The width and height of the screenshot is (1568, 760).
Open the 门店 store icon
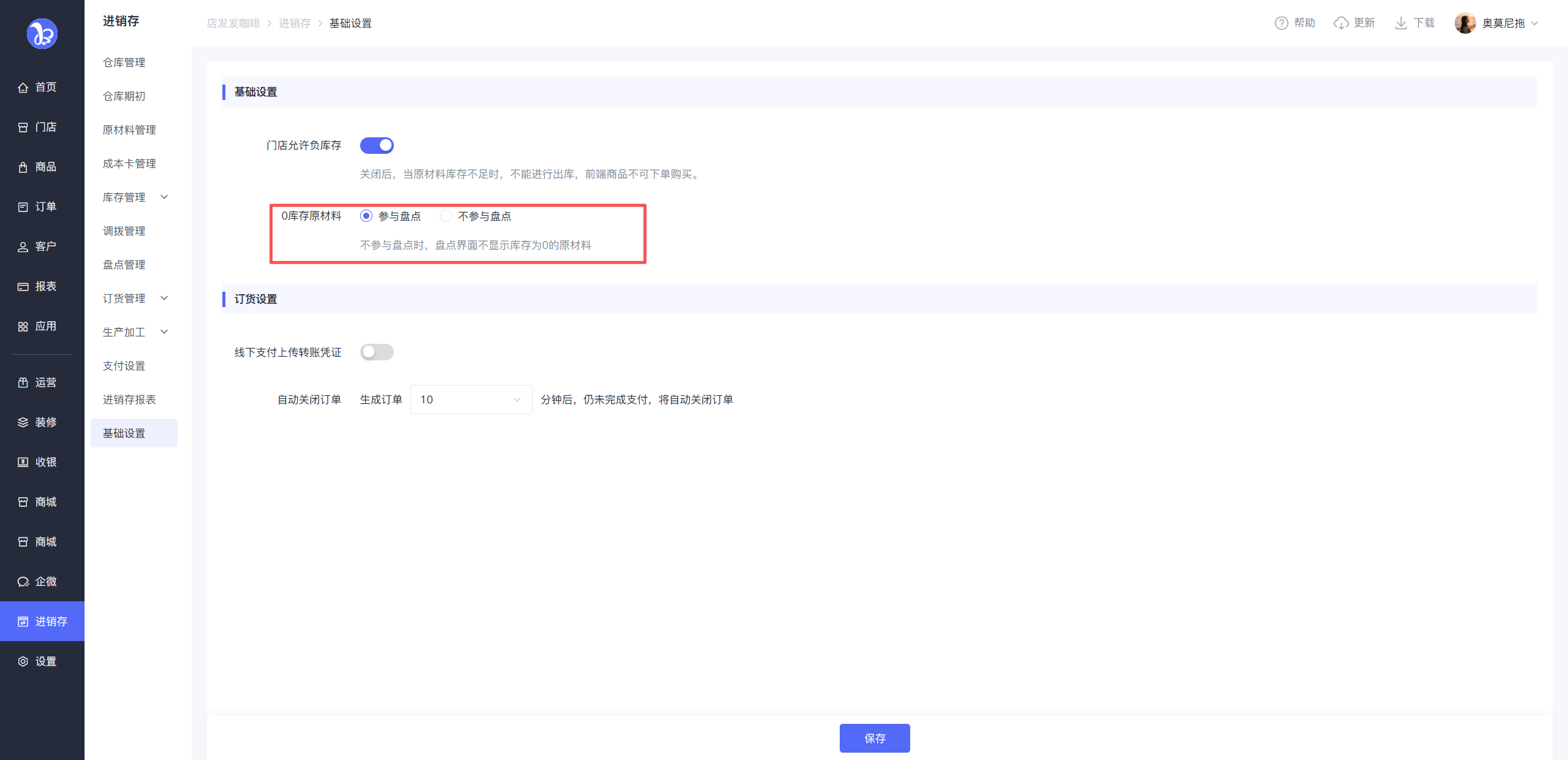coord(23,127)
